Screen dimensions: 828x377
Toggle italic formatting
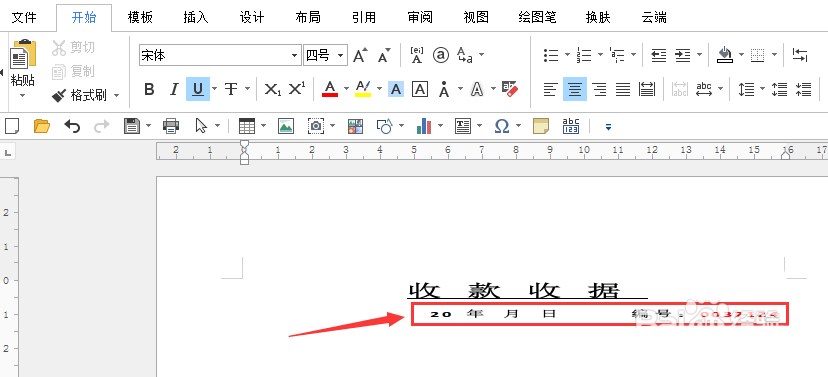[174, 89]
